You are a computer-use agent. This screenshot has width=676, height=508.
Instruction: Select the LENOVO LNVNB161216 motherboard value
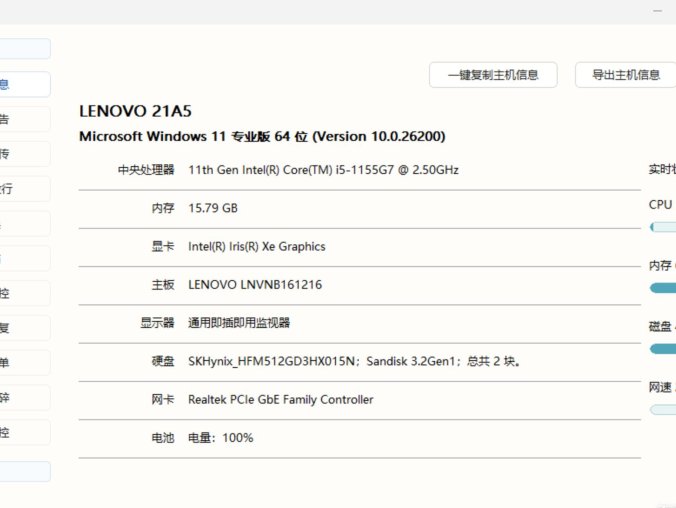(x=255, y=285)
